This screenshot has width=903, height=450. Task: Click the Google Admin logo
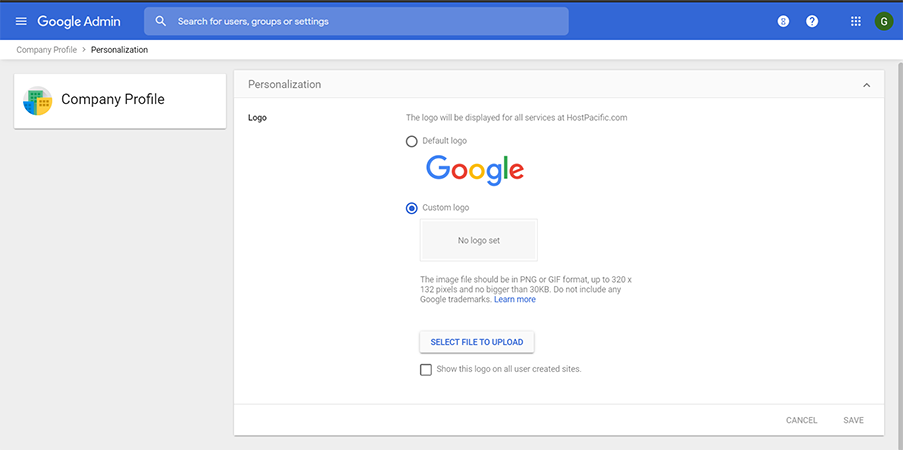point(79,21)
